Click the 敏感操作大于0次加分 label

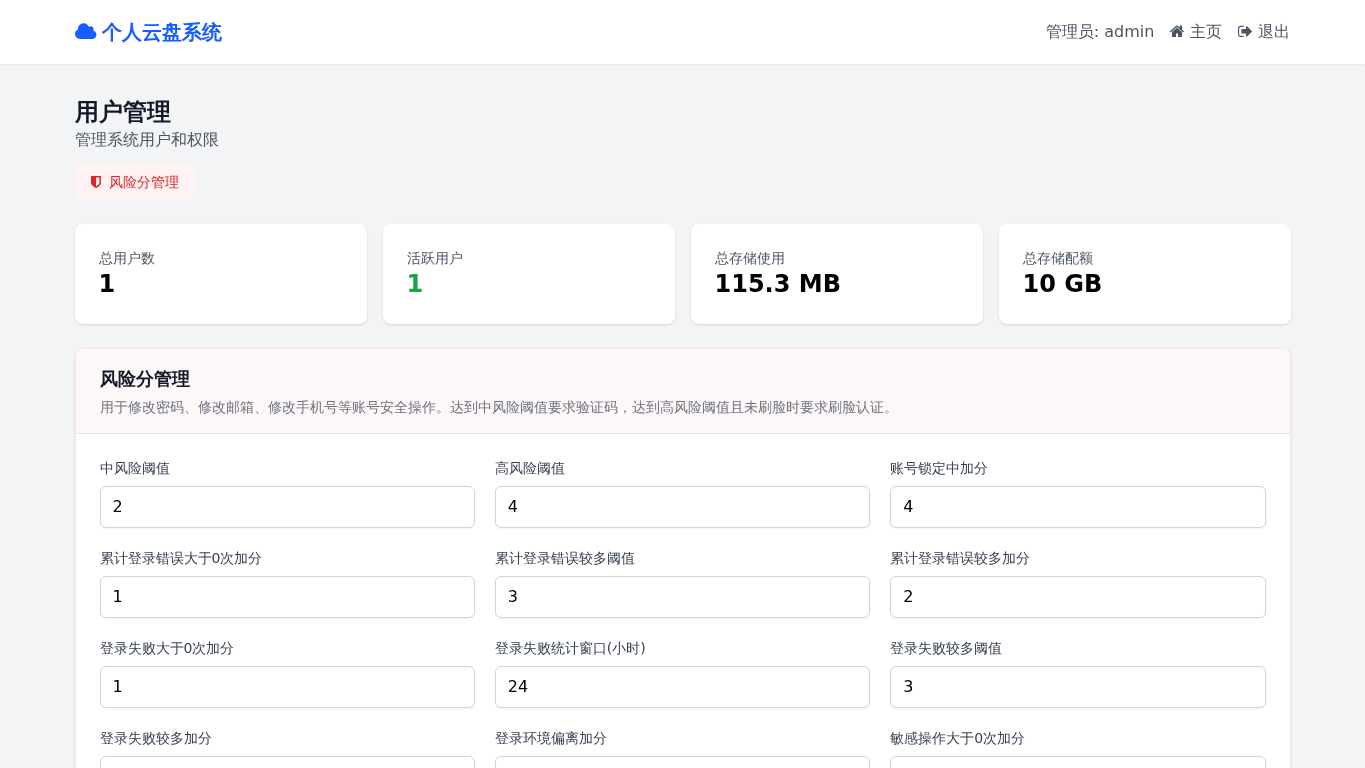957,738
